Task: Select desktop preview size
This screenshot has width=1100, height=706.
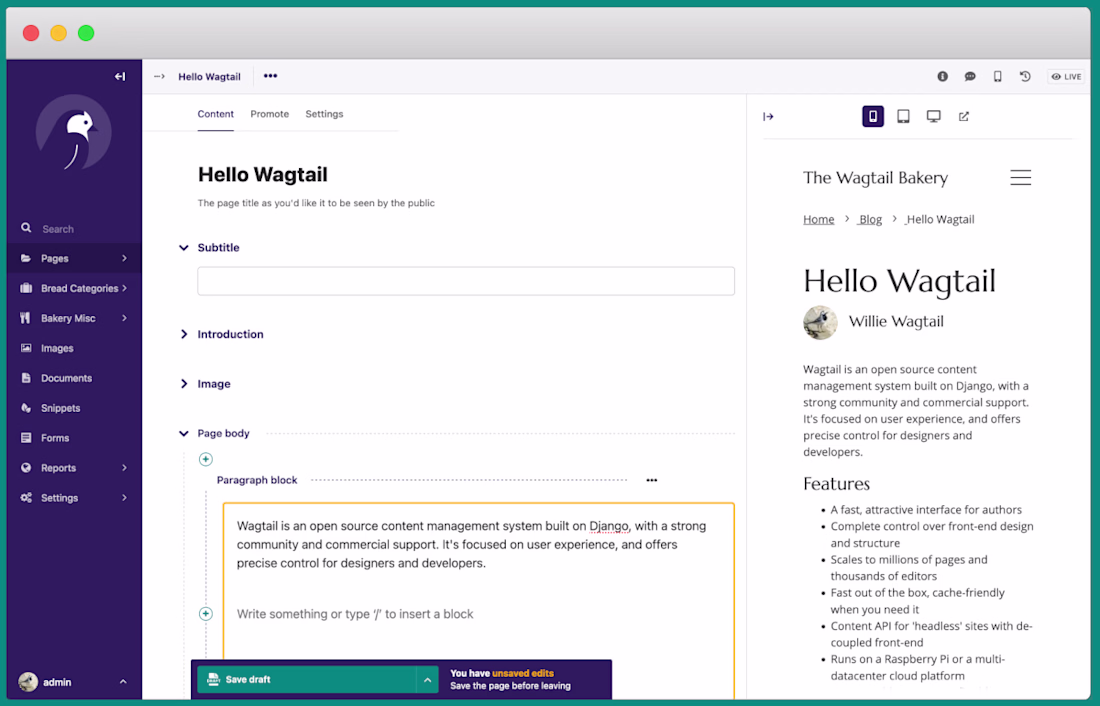Action: [x=933, y=116]
